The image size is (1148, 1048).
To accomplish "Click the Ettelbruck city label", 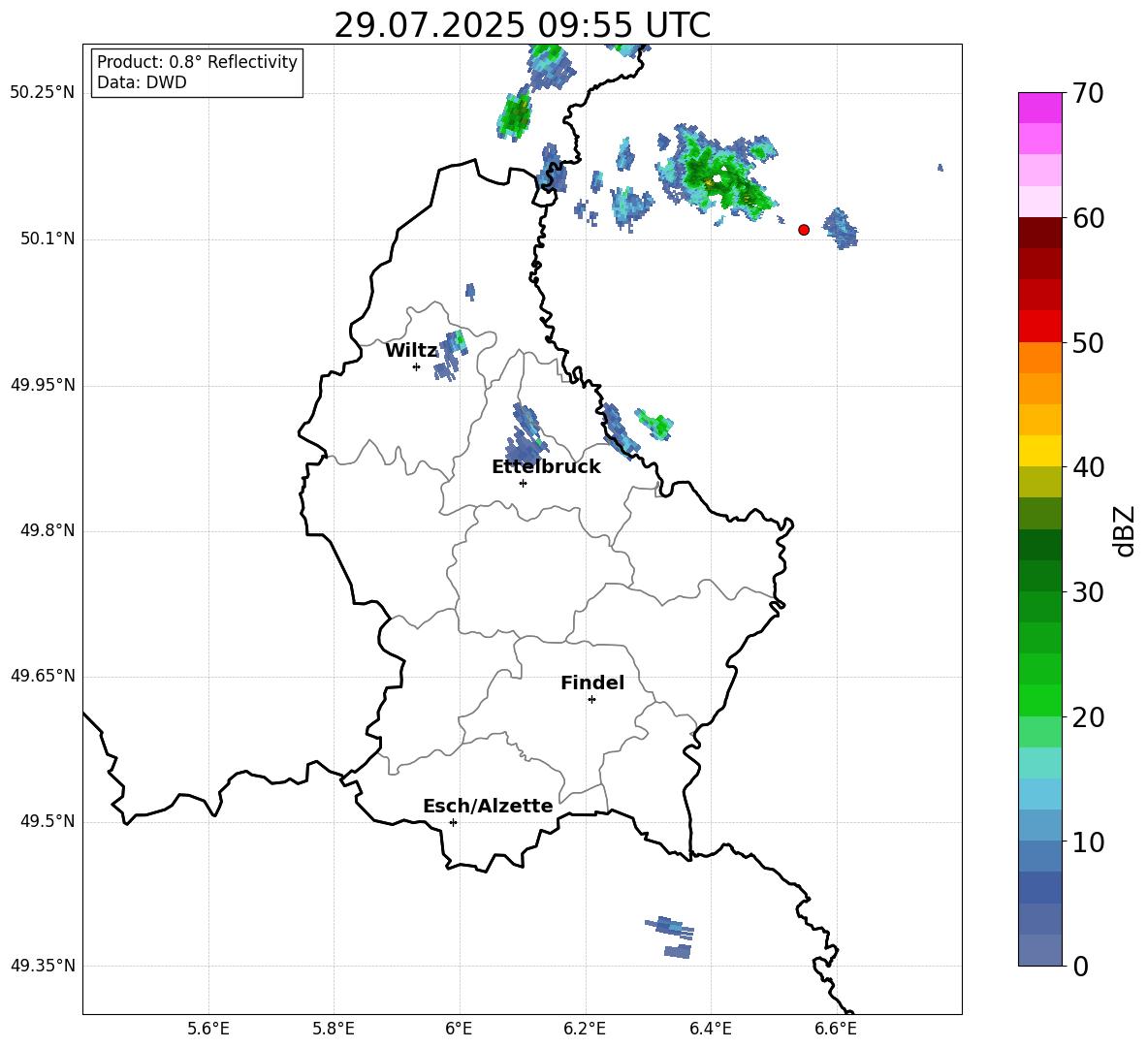I will point(546,467).
